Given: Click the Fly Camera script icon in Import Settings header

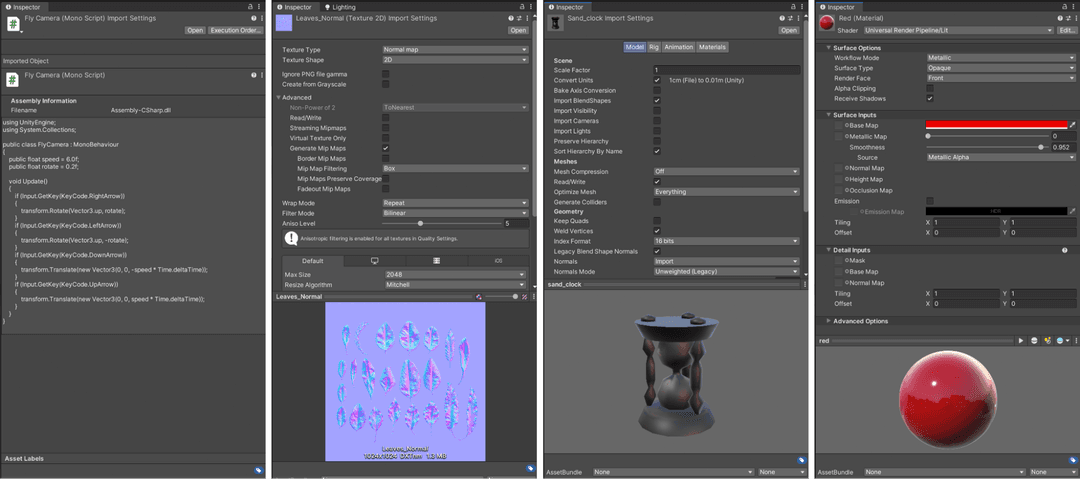Looking at the screenshot, I should [13, 23].
